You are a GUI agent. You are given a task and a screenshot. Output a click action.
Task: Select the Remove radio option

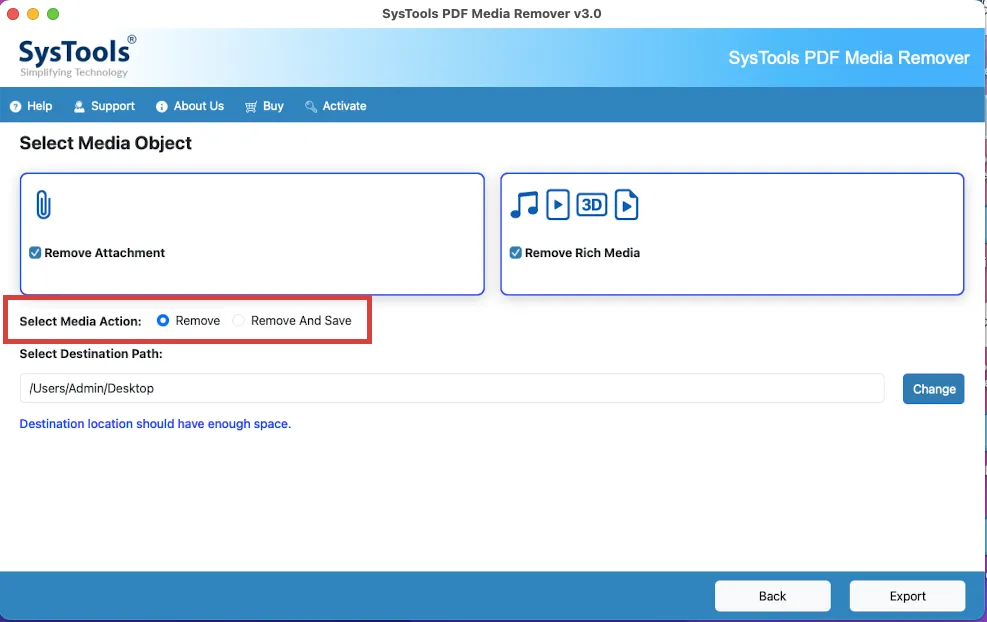point(163,320)
